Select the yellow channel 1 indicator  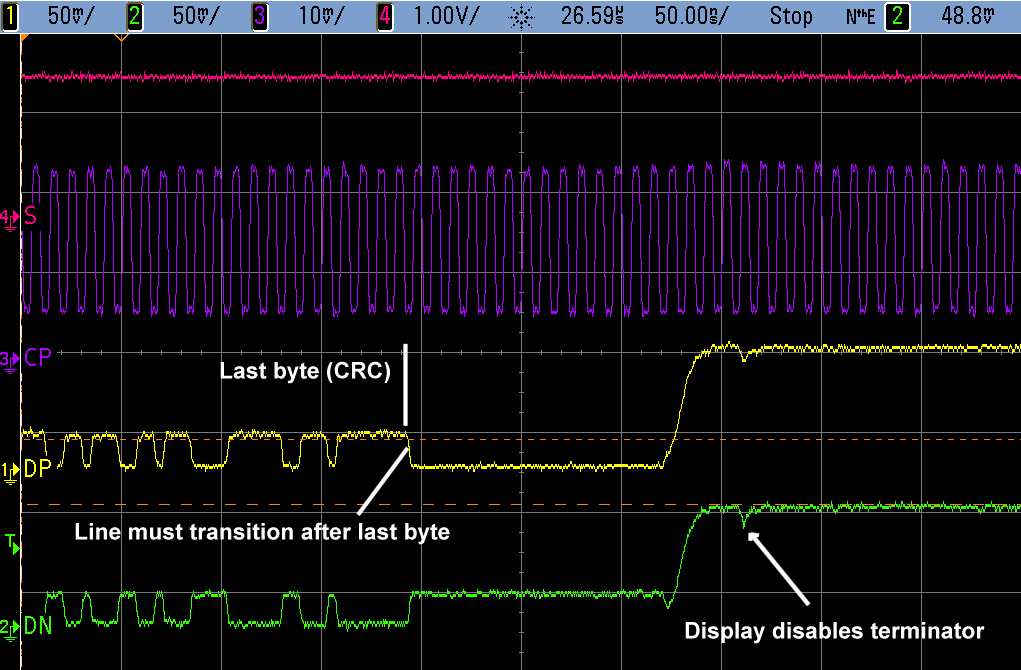tap(12, 16)
